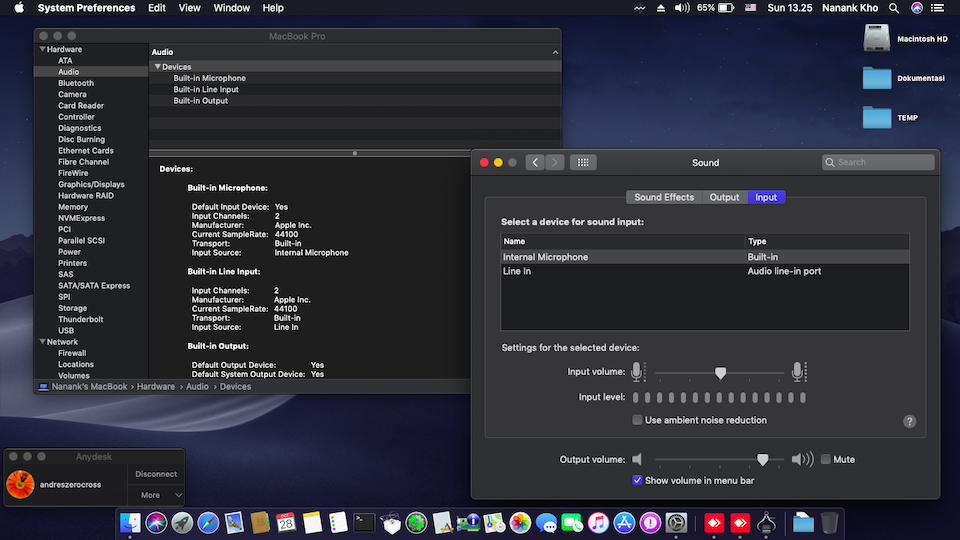Open View menu in menu bar
960x540 pixels.
[x=189, y=8]
